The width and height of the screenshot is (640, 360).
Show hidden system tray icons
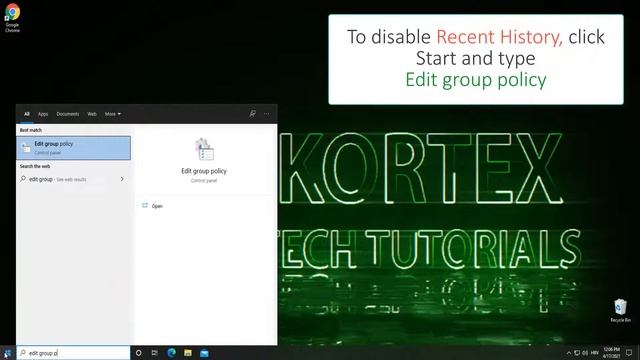coord(569,353)
